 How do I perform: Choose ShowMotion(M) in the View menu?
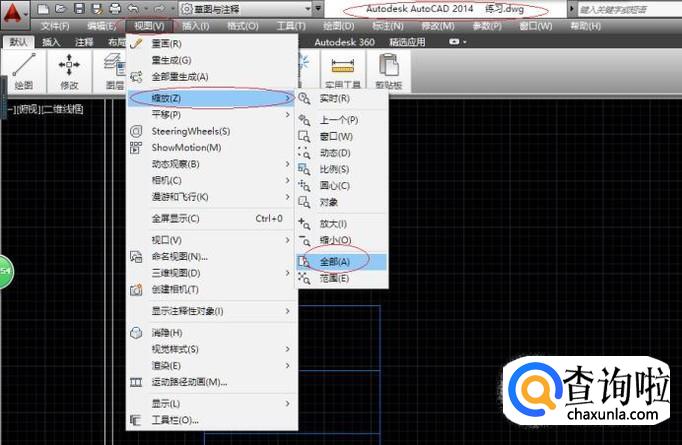click(x=212, y=147)
